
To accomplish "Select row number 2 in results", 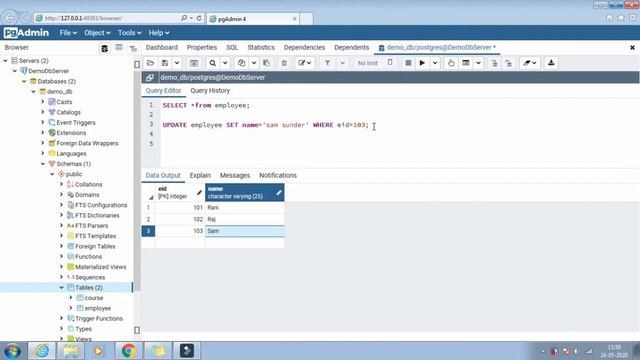I will [148, 219].
